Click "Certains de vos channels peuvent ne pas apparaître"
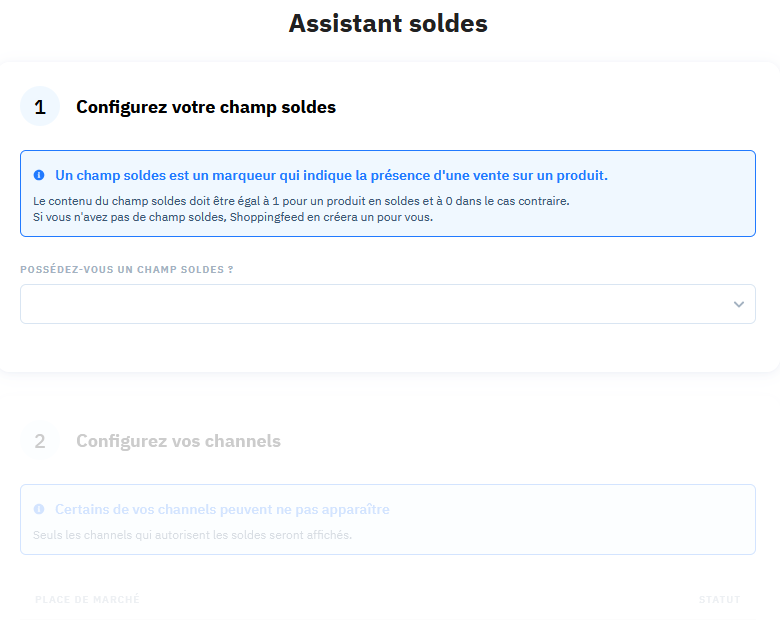The height and width of the screenshot is (637, 780). 222,510
